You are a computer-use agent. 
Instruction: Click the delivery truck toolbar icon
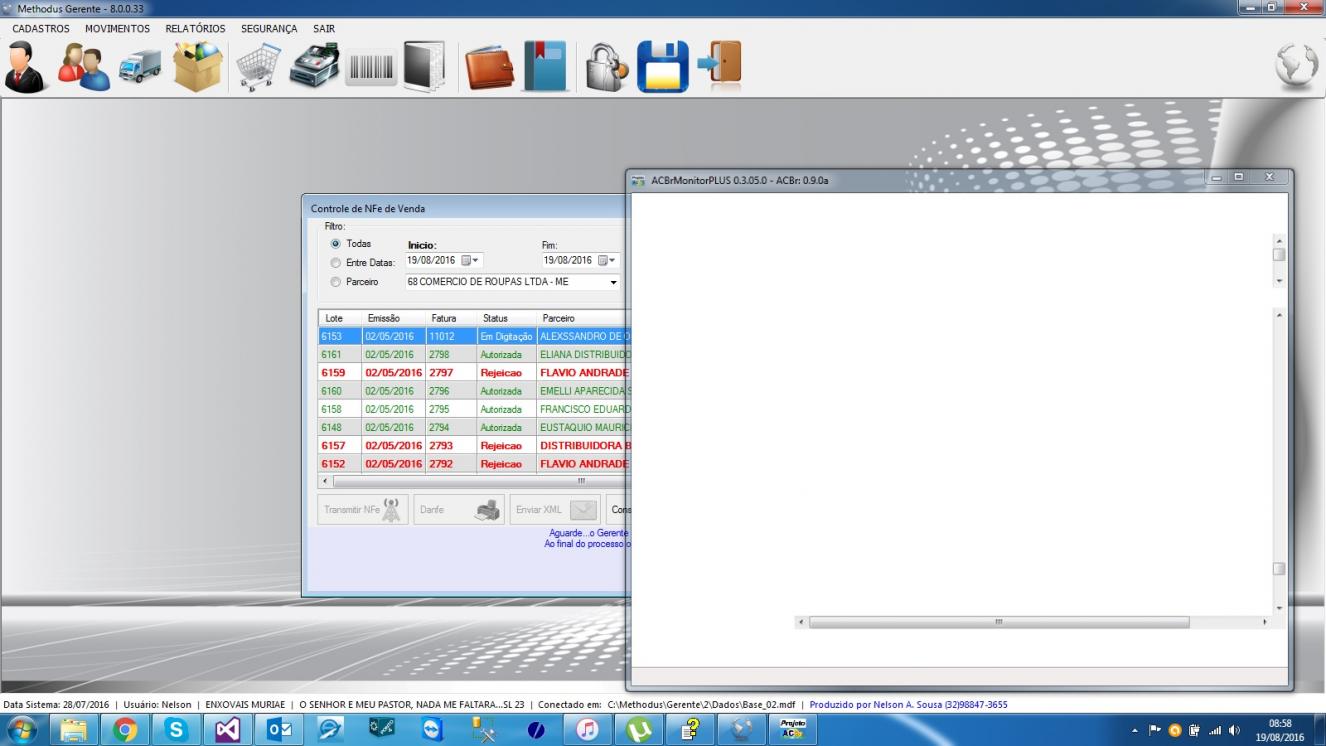tap(140, 66)
